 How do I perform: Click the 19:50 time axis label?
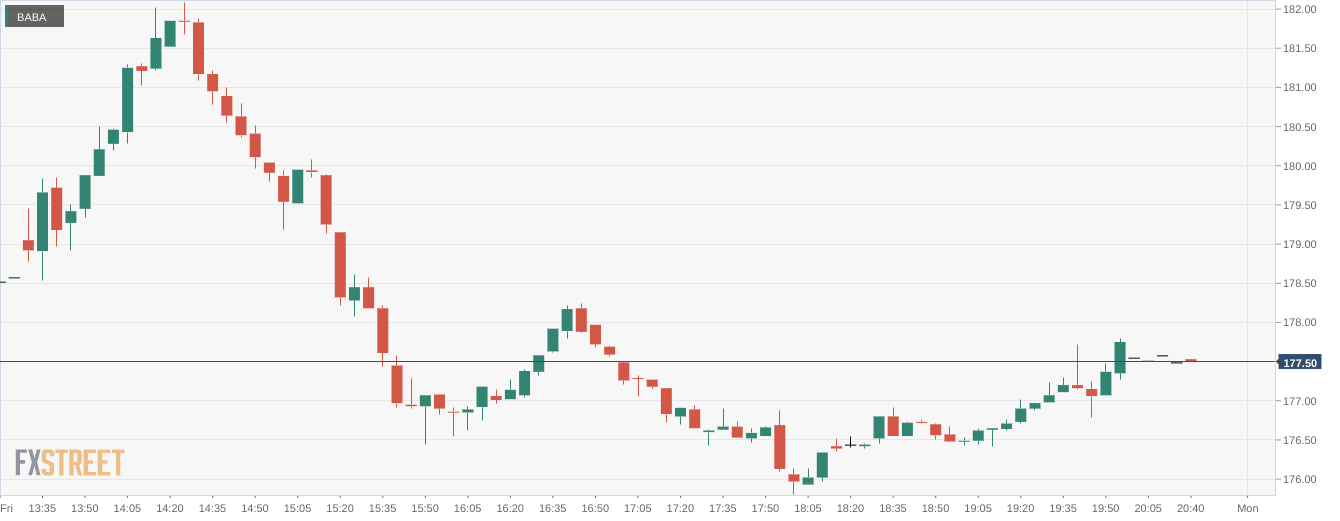click(x=1105, y=508)
